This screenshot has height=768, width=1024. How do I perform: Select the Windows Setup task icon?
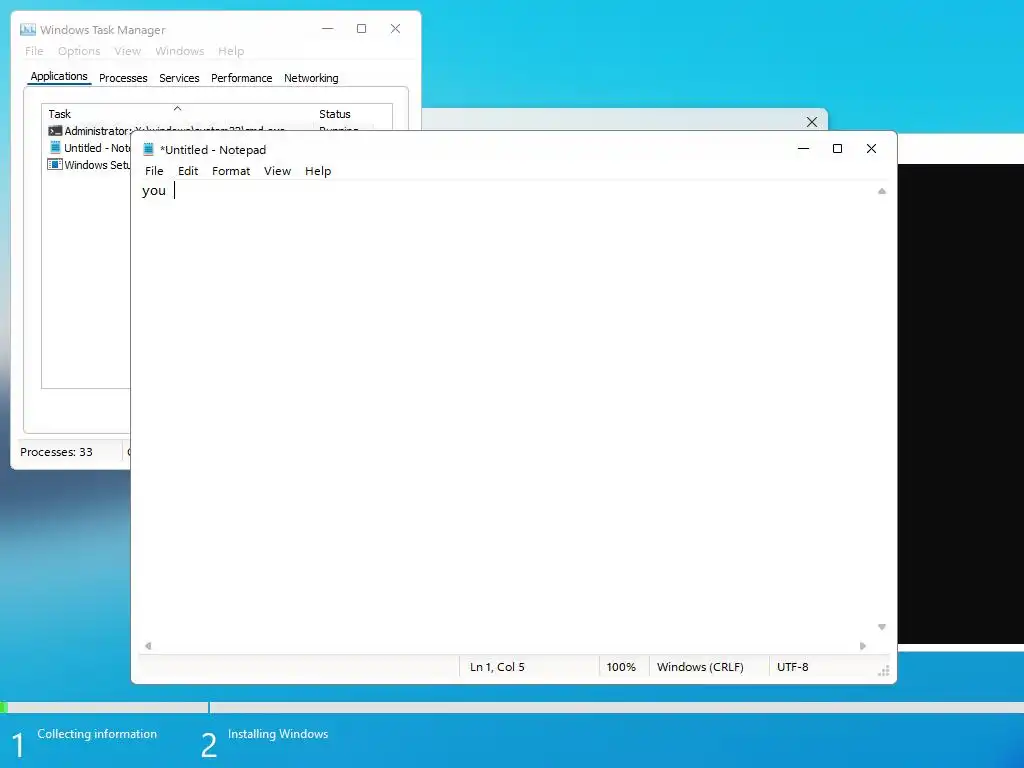(55, 165)
